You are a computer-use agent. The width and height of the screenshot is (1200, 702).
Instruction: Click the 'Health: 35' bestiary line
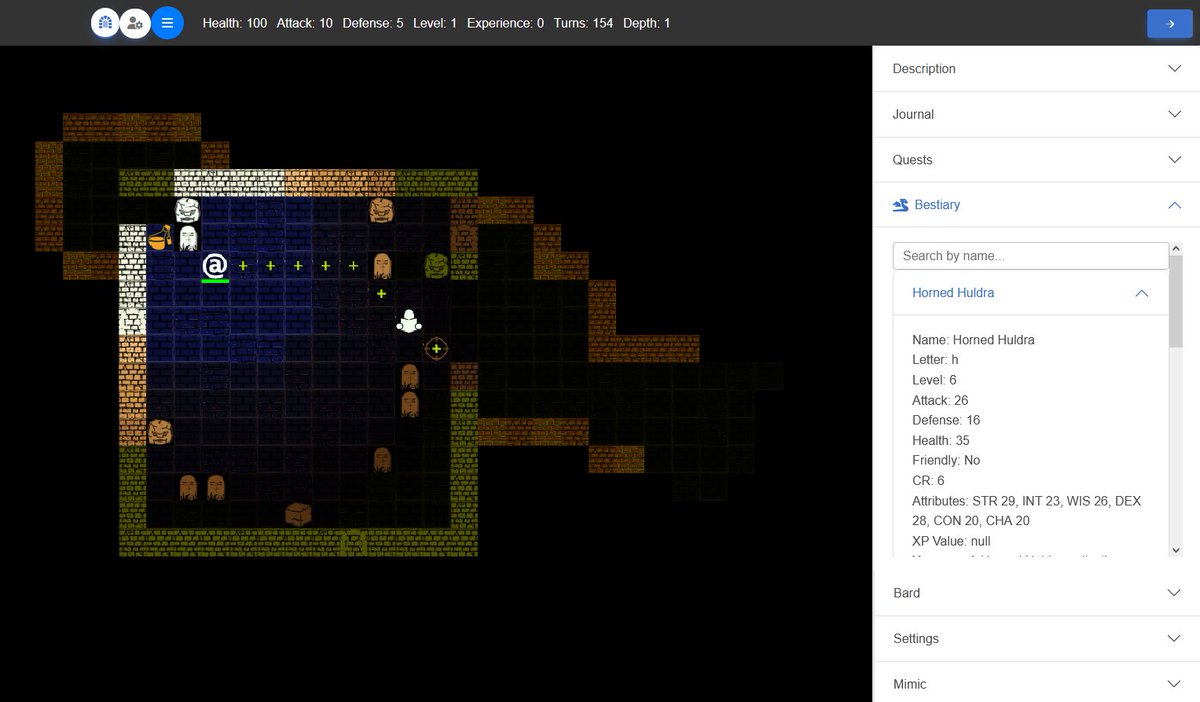[941, 440]
